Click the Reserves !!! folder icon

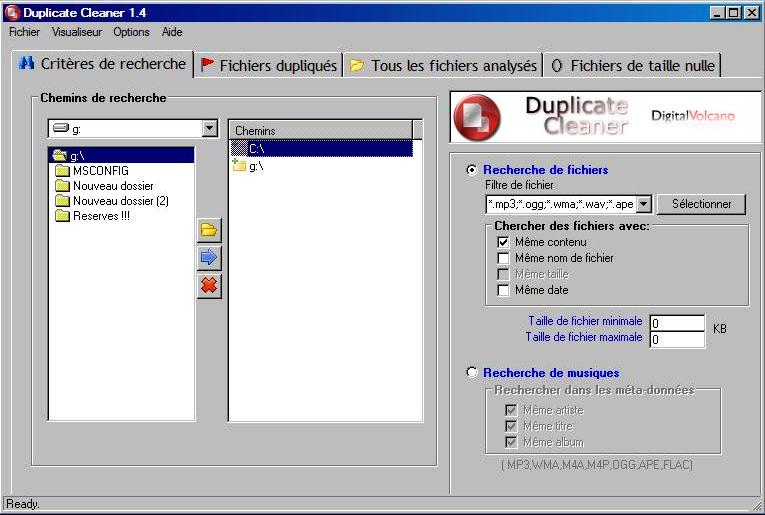click(x=62, y=216)
